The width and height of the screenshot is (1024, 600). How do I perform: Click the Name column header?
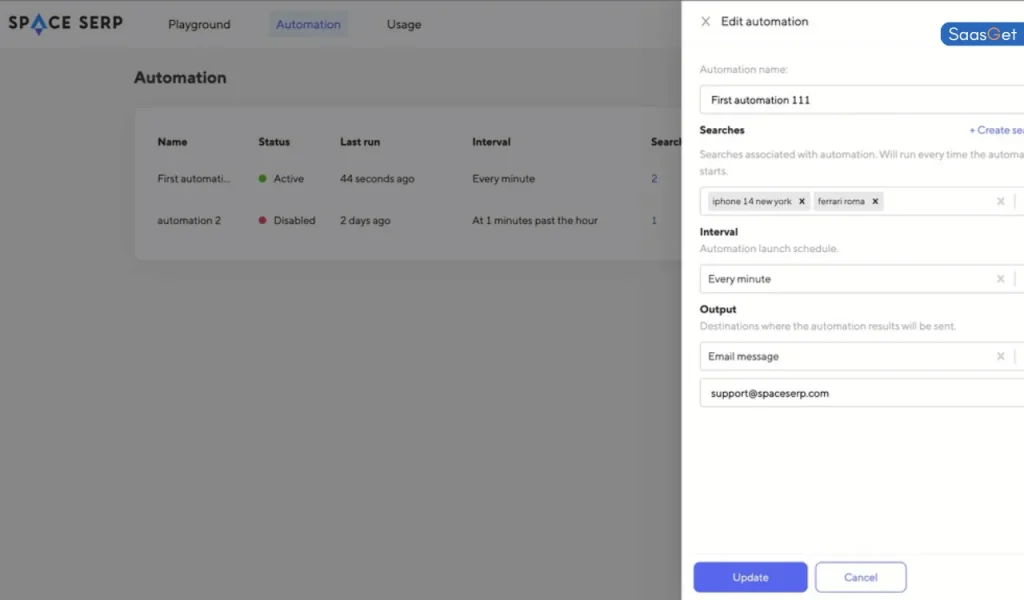point(172,142)
